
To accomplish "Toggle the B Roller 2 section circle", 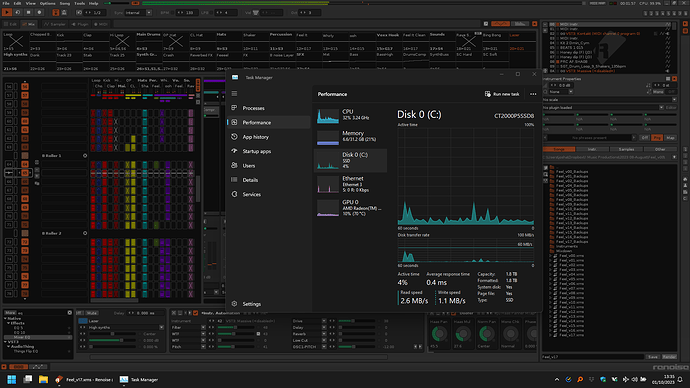I will click(x=85, y=233).
